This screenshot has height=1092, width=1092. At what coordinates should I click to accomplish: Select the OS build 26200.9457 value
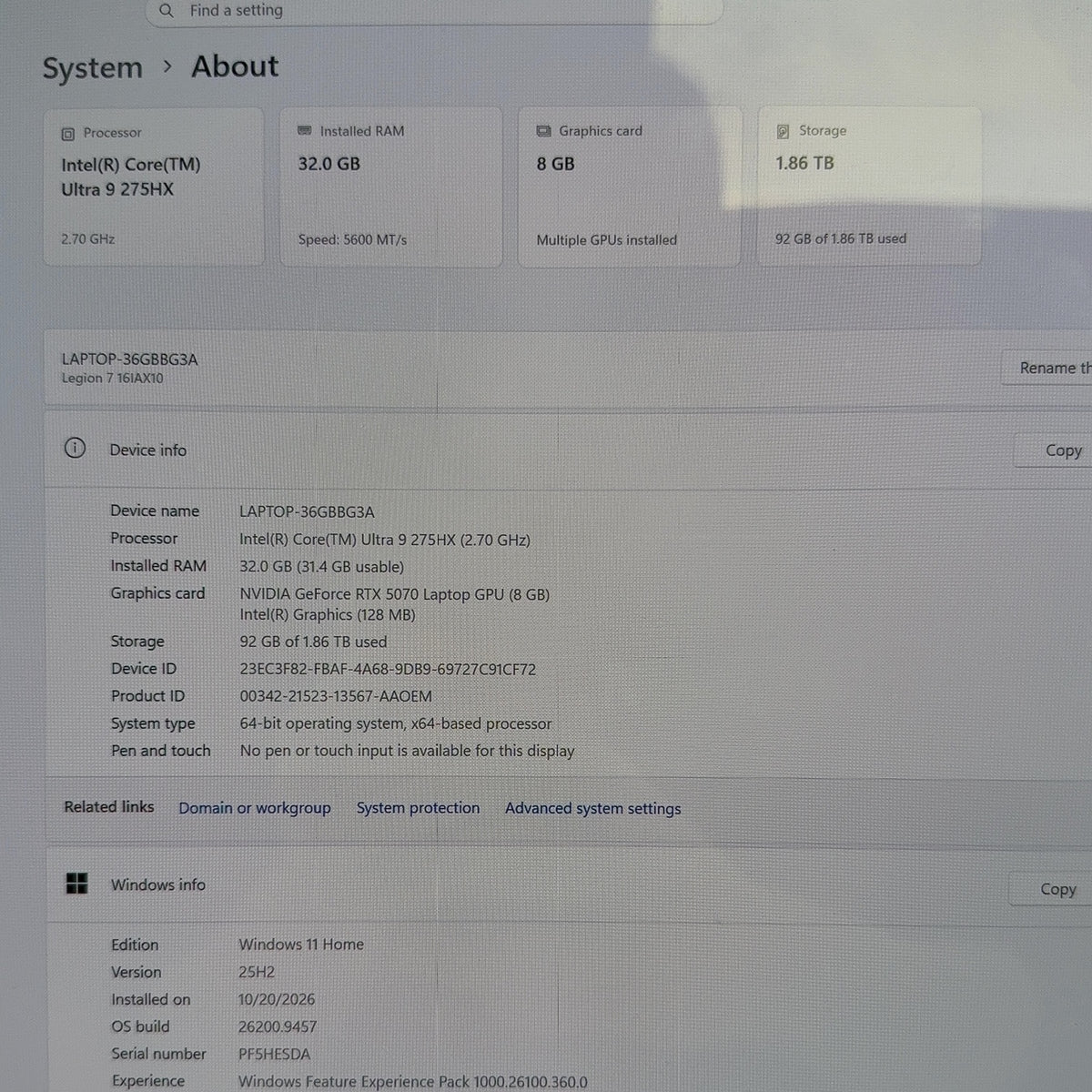click(x=278, y=1026)
